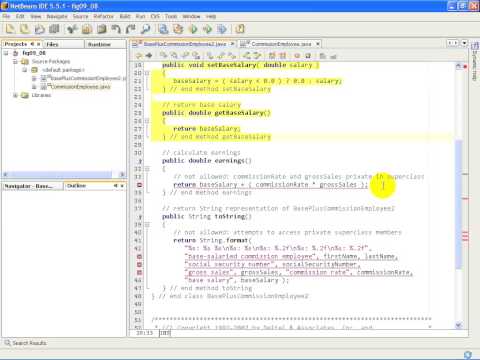This screenshot has height=360, width=480.
Task: Click the Undo arrow toolbar icon
Action: pyautogui.click(x=116, y=29)
